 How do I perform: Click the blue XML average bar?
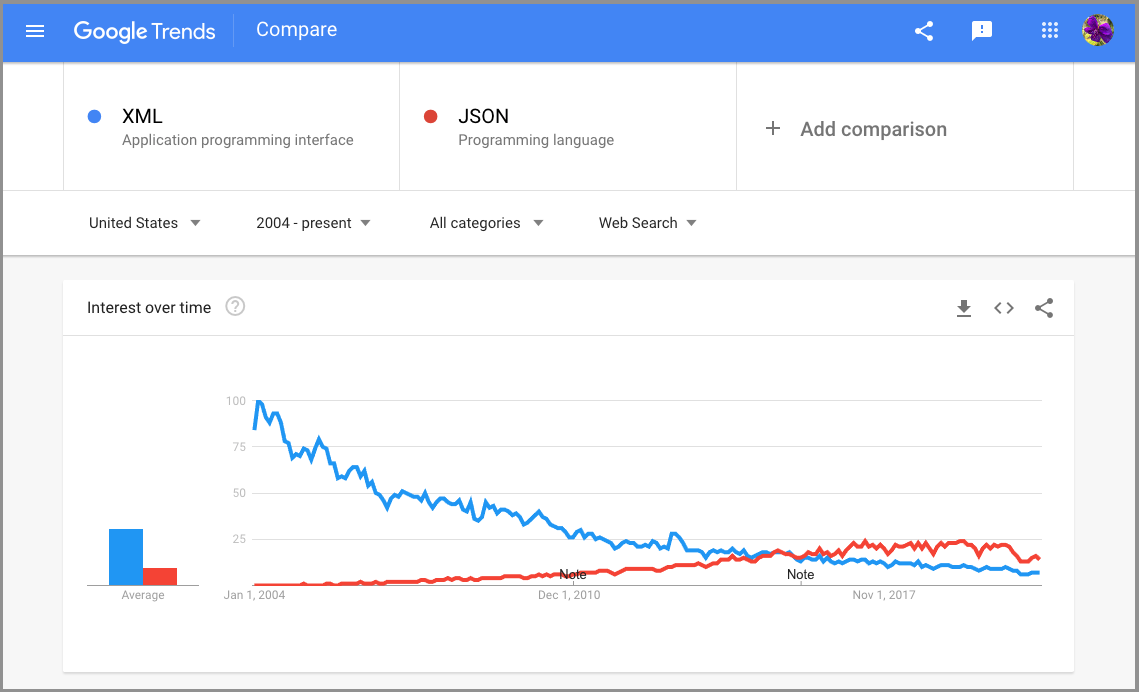(x=126, y=557)
